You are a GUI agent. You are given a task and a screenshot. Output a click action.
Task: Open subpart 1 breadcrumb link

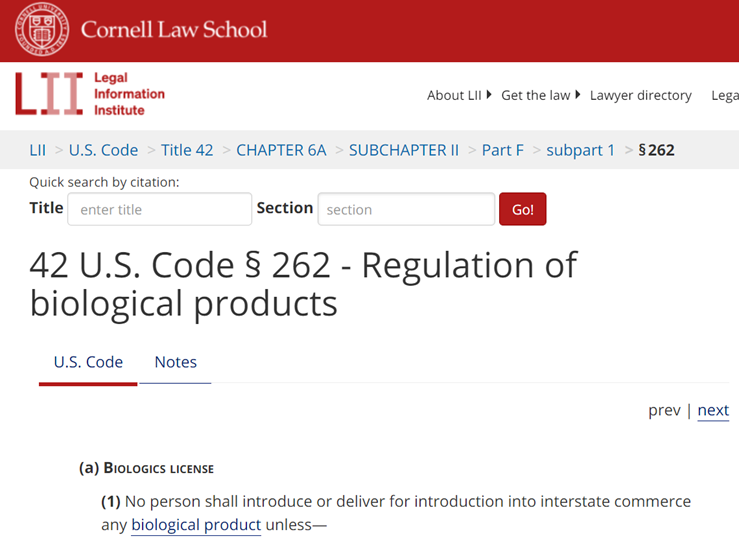[580, 150]
